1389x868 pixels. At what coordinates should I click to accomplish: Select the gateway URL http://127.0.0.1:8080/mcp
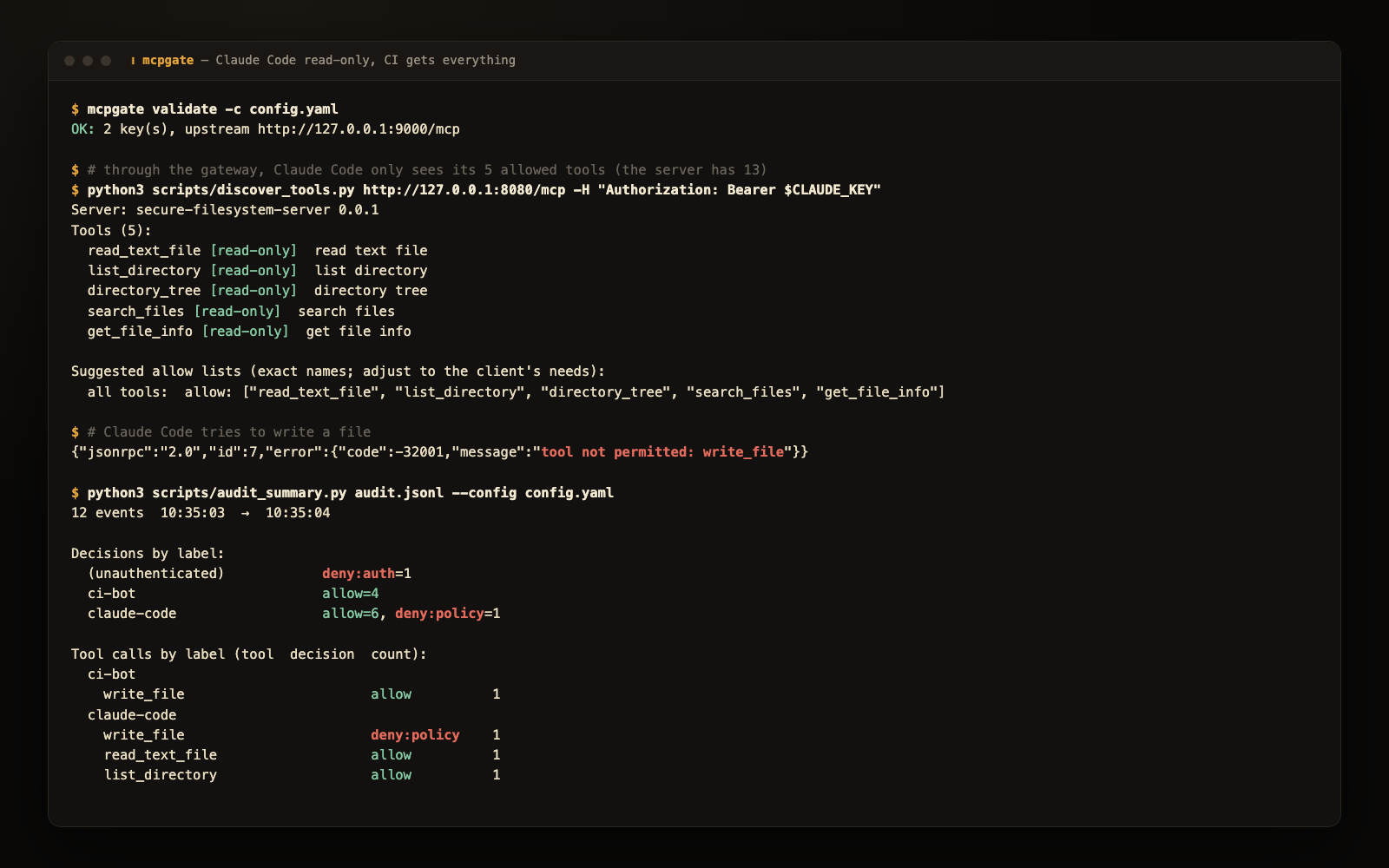pos(464,190)
